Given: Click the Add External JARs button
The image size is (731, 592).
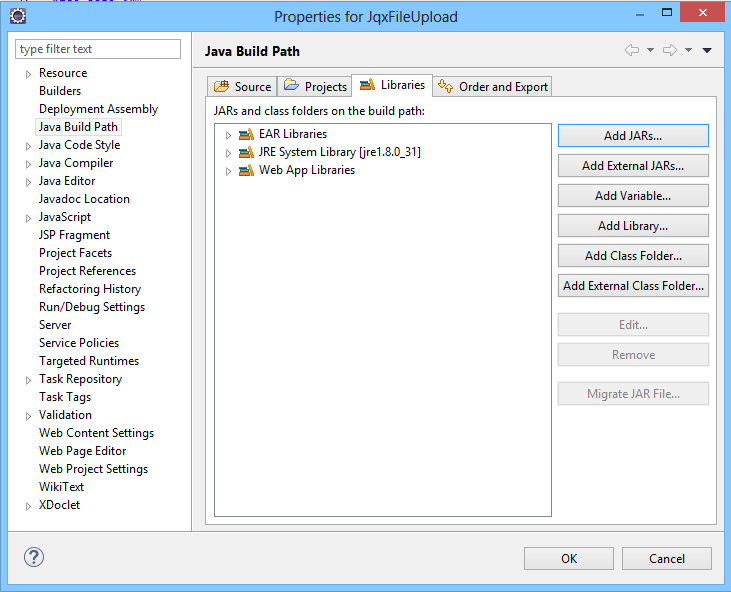Looking at the screenshot, I should (633, 166).
